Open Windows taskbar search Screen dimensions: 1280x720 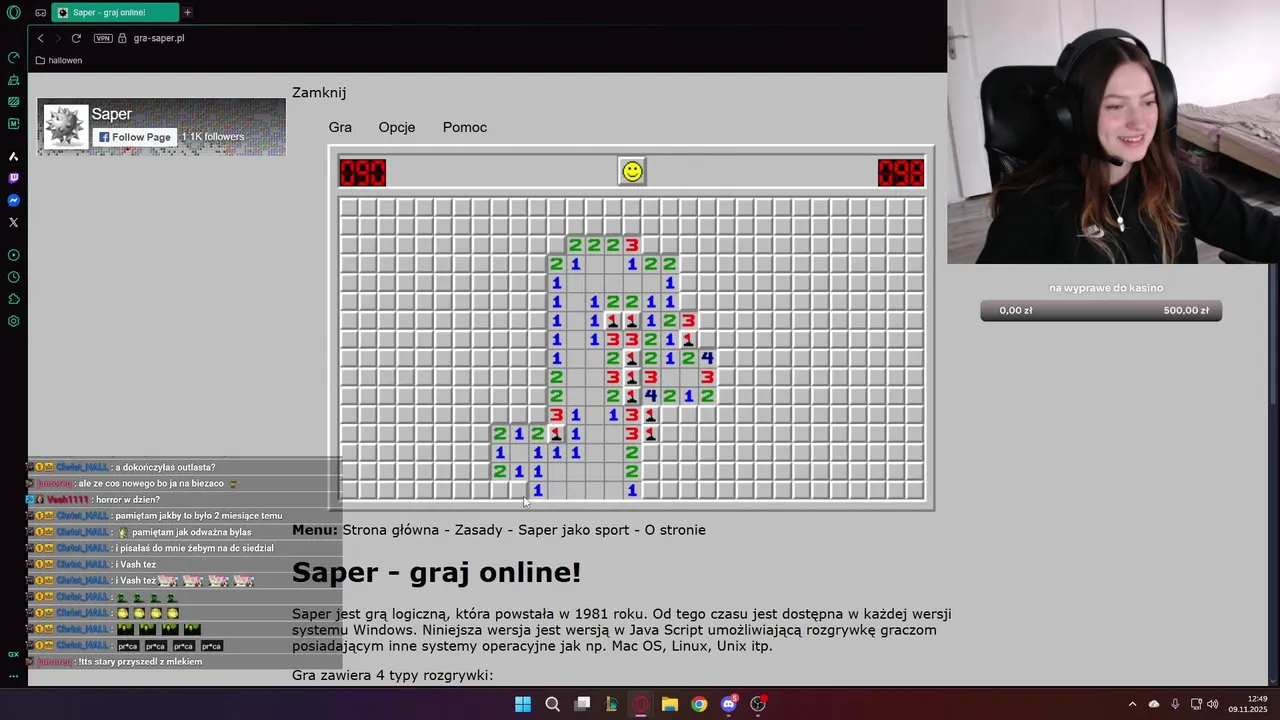[552, 704]
